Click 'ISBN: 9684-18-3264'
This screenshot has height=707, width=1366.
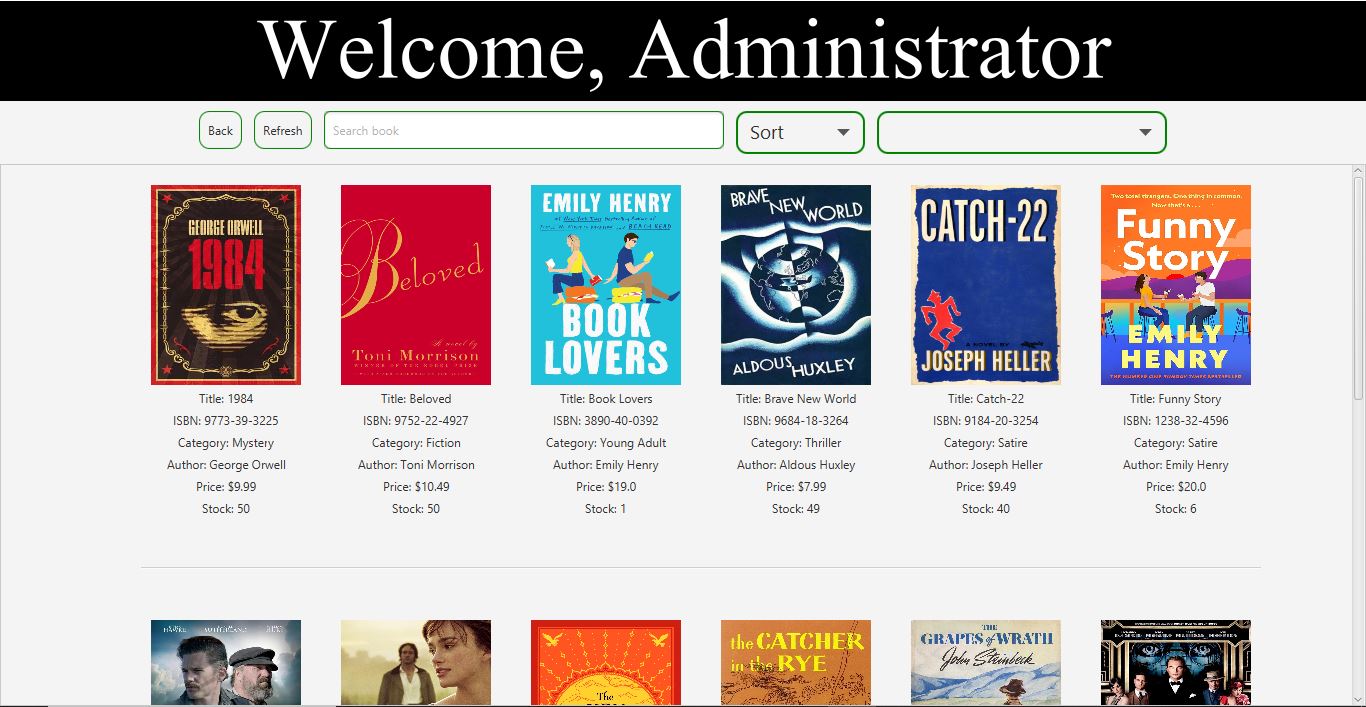click(796, 421)
